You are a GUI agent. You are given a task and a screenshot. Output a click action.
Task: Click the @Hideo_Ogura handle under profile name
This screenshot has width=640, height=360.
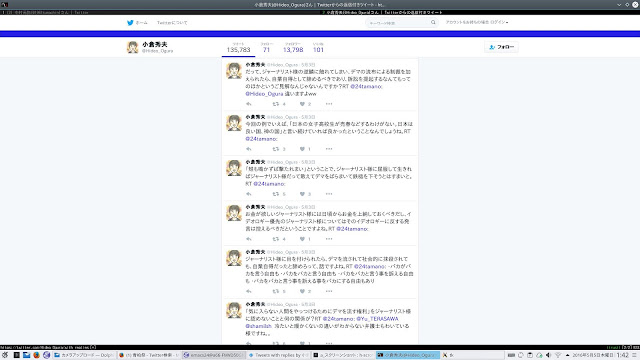pyautogui.click(x=158, y=51)
